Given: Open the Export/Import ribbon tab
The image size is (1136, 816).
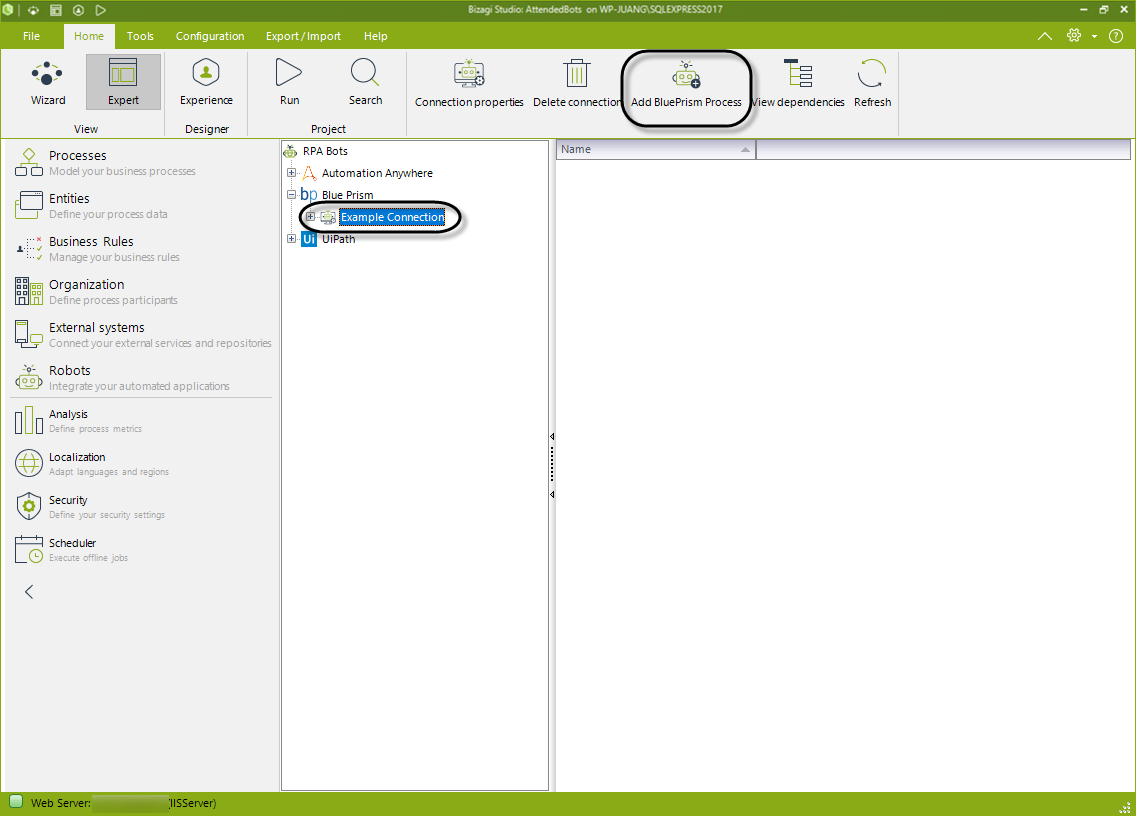Looking at the screenshot, I should pos(303,36).
